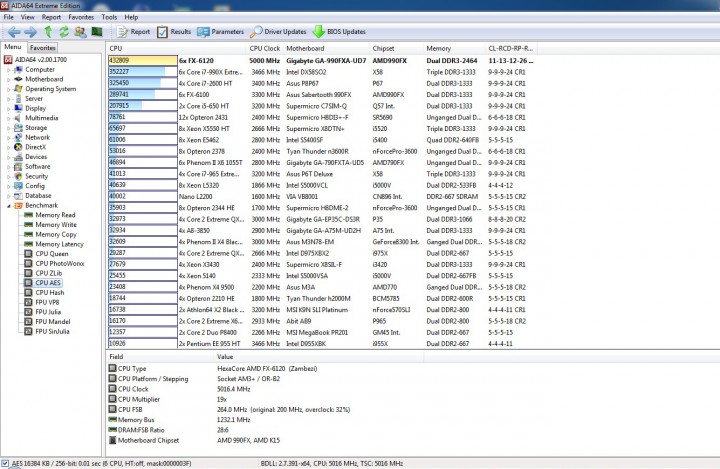Open the Tools menu
The image size is (720, 469).
click(109, 17)
